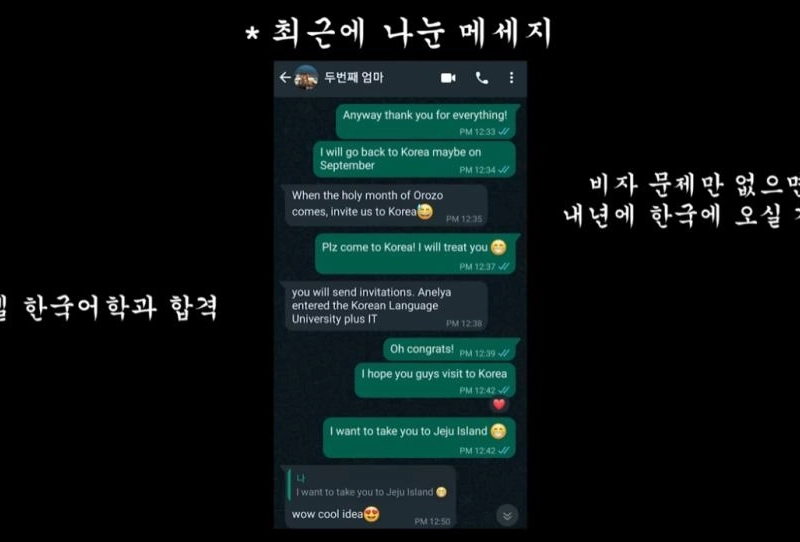The image size is (800, 542).
Task: Select the 'I hope you guys visit to Korea' message
Action: [x=435, y=381]
